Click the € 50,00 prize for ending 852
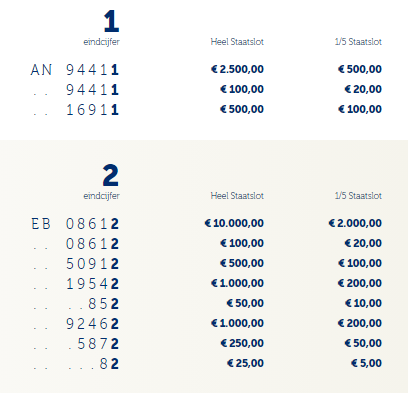The height and width of the screenshot is (393, 408). tap(245, 303)
